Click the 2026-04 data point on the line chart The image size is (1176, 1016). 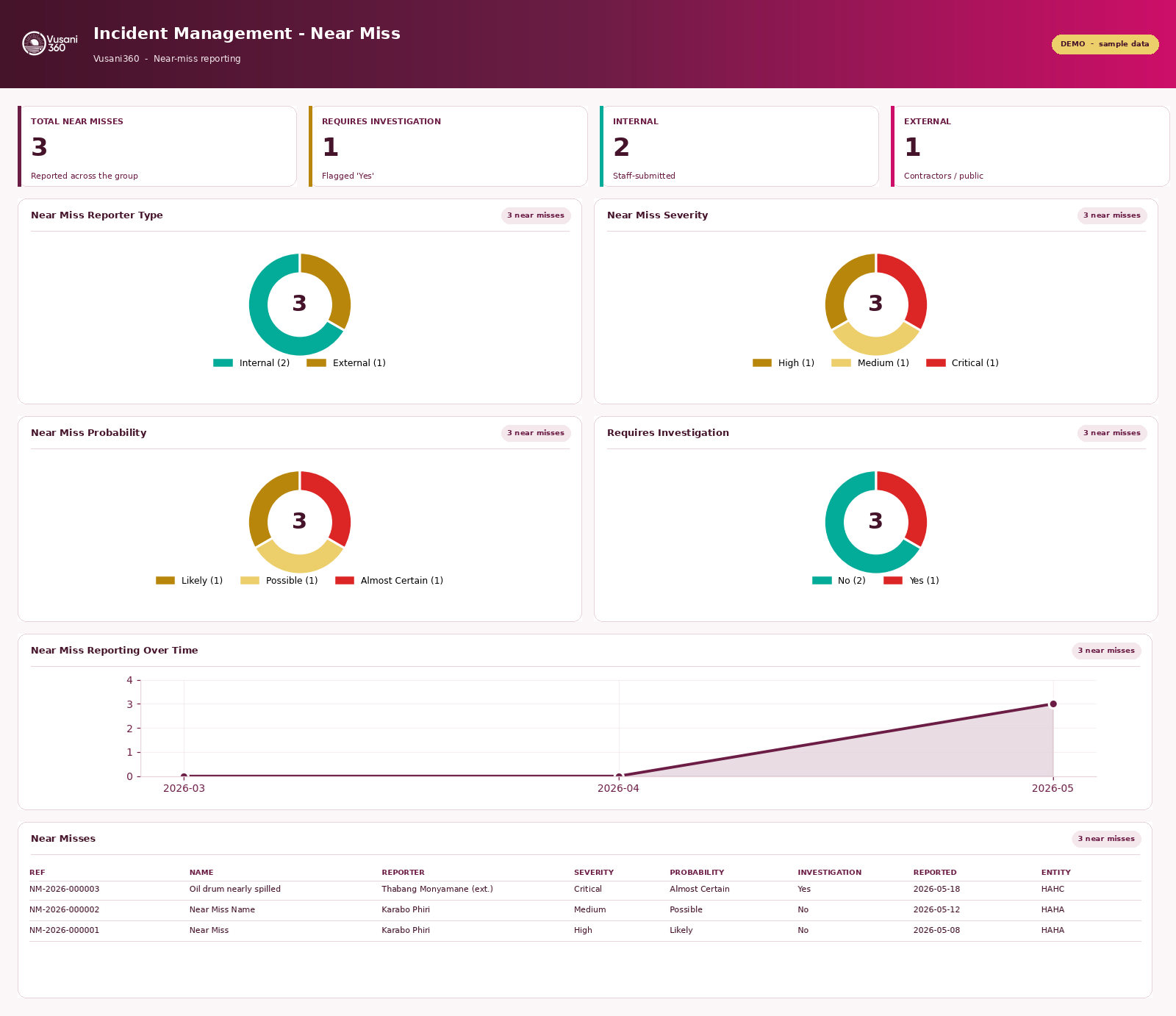(x=619, y=776)
